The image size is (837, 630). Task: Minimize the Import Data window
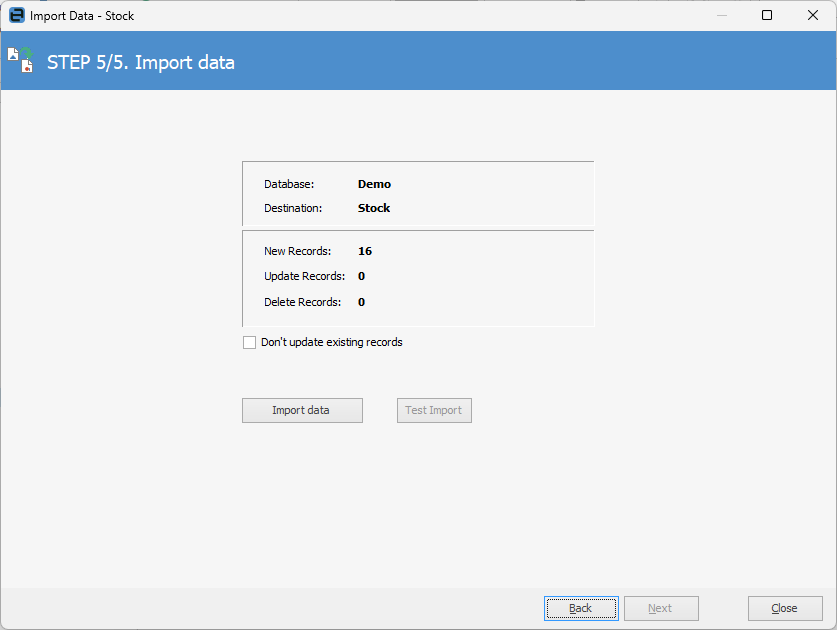[721, 16]
